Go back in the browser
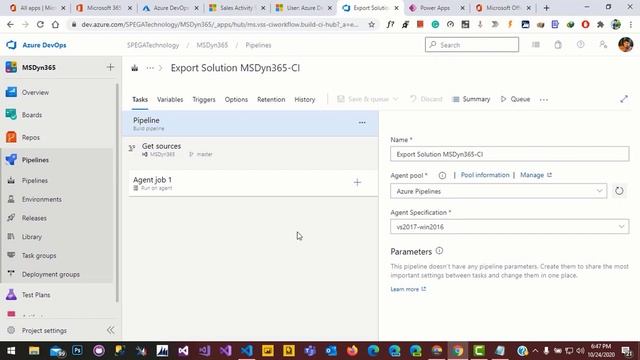640x360 pixels. 10,24
